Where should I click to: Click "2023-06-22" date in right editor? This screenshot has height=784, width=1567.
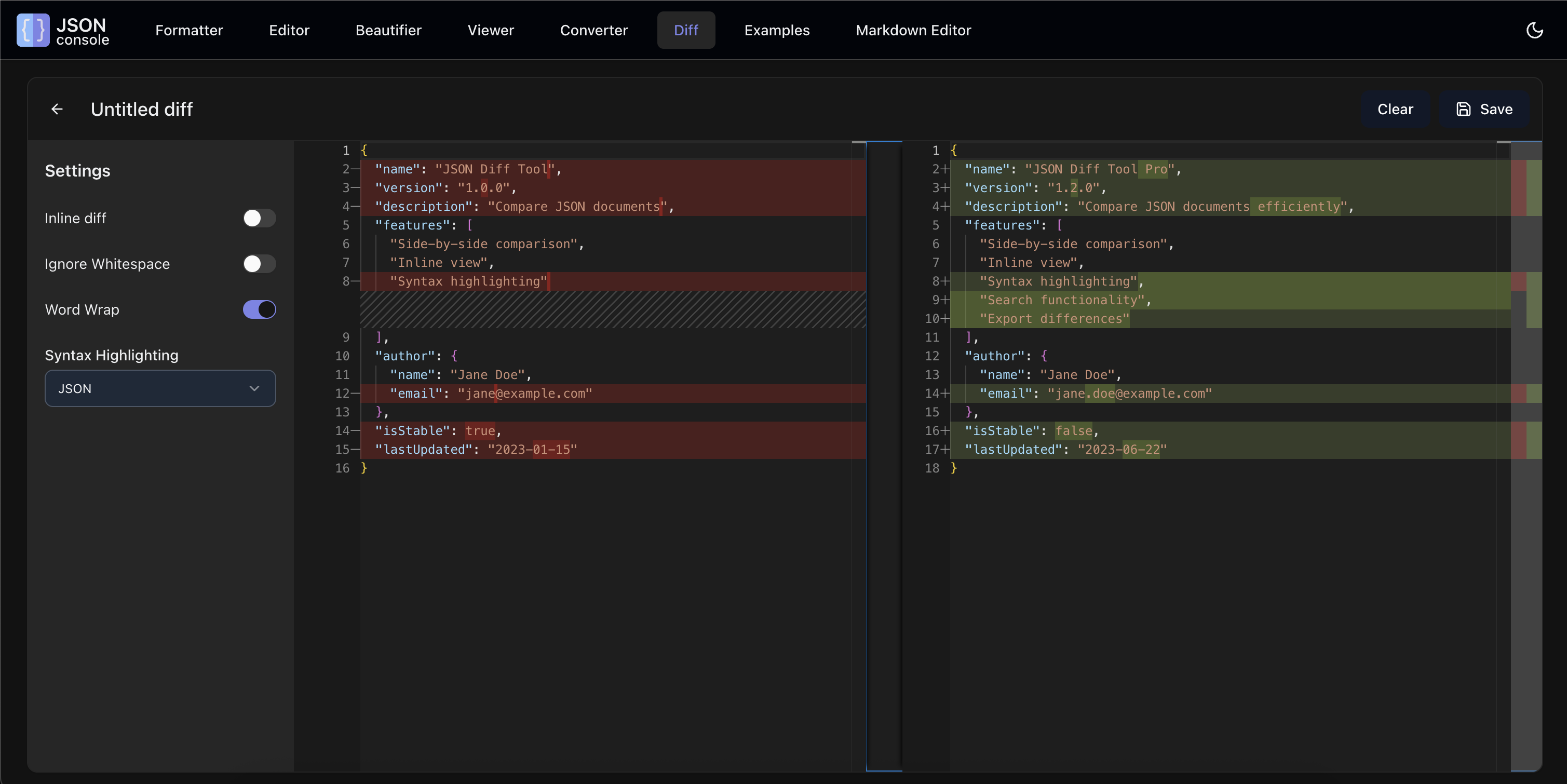pyautogui.click(x=1123, y=450)
